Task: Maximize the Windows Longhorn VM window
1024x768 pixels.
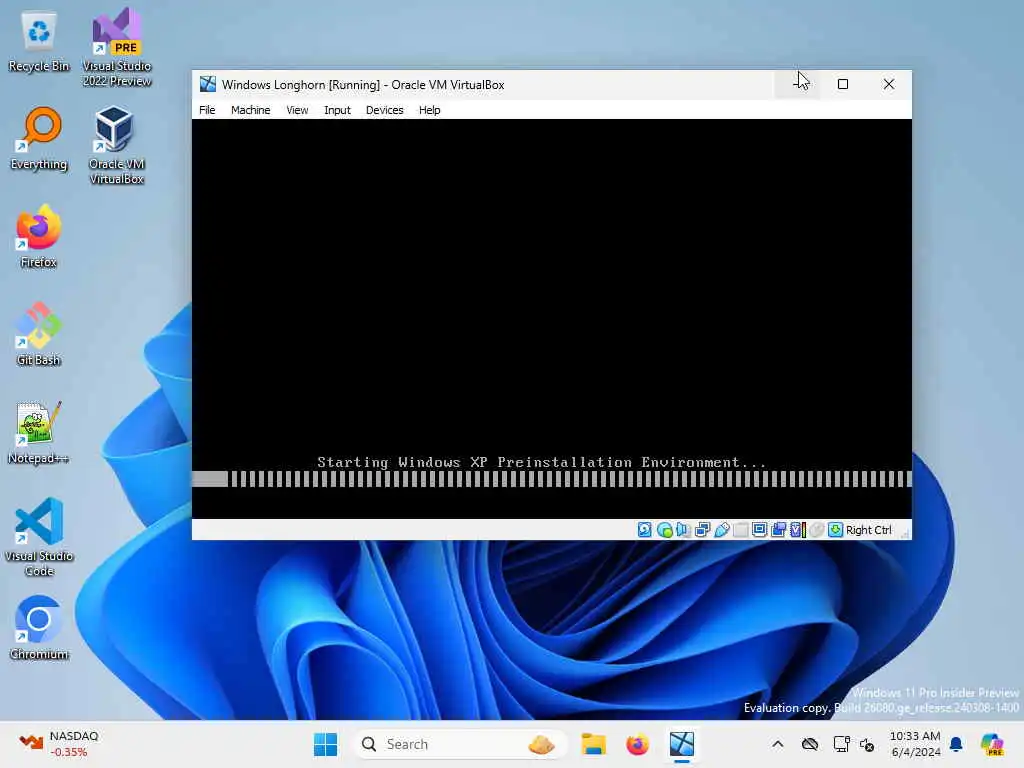Action: pos(843,84)
